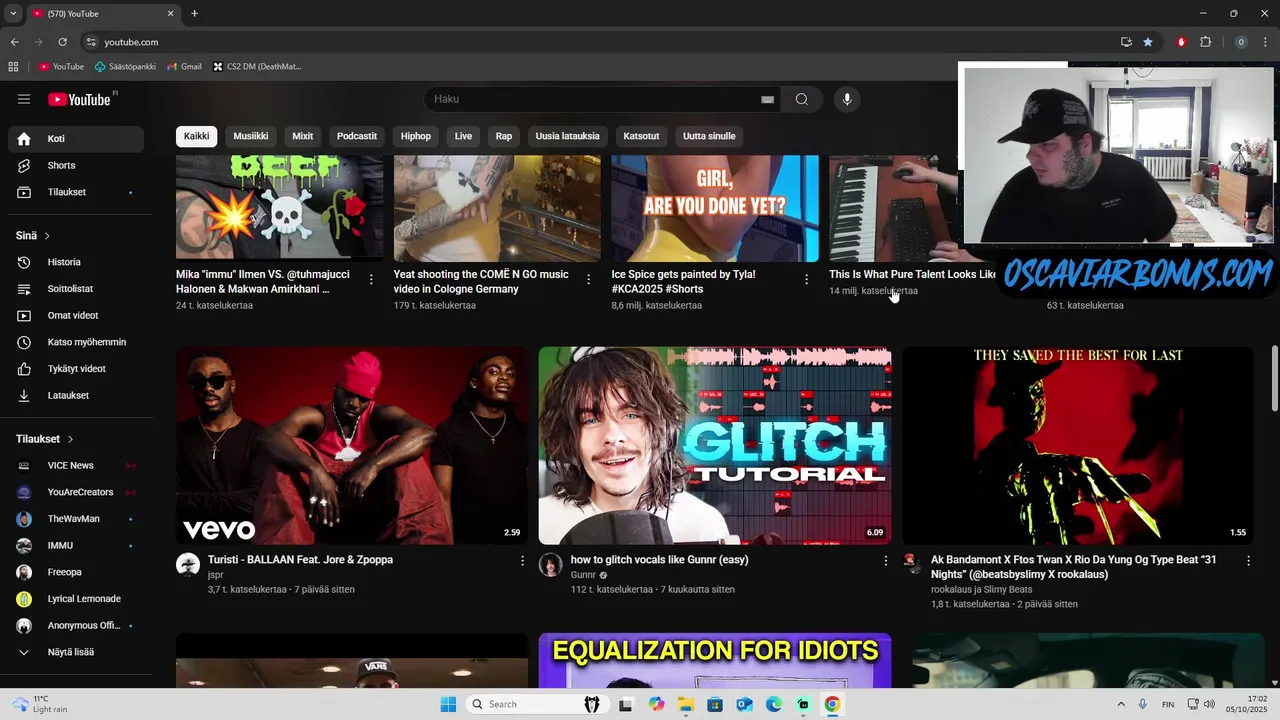This screenshot has width=1280, height=720.
Task: Open Lyrical Lemonade subscription channel
Action: pyautogui.click(x=76, y=599)
